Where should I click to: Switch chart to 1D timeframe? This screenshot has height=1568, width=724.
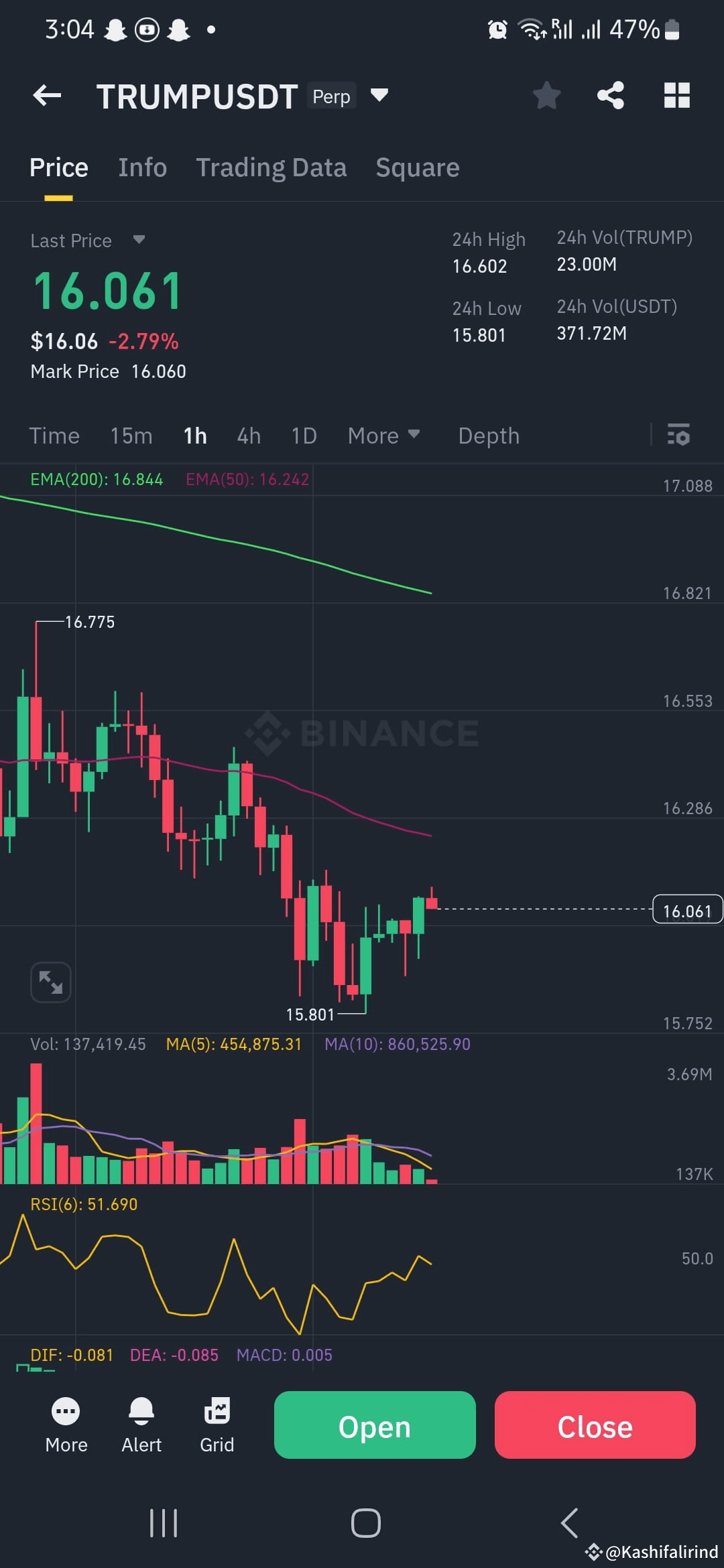303,436
